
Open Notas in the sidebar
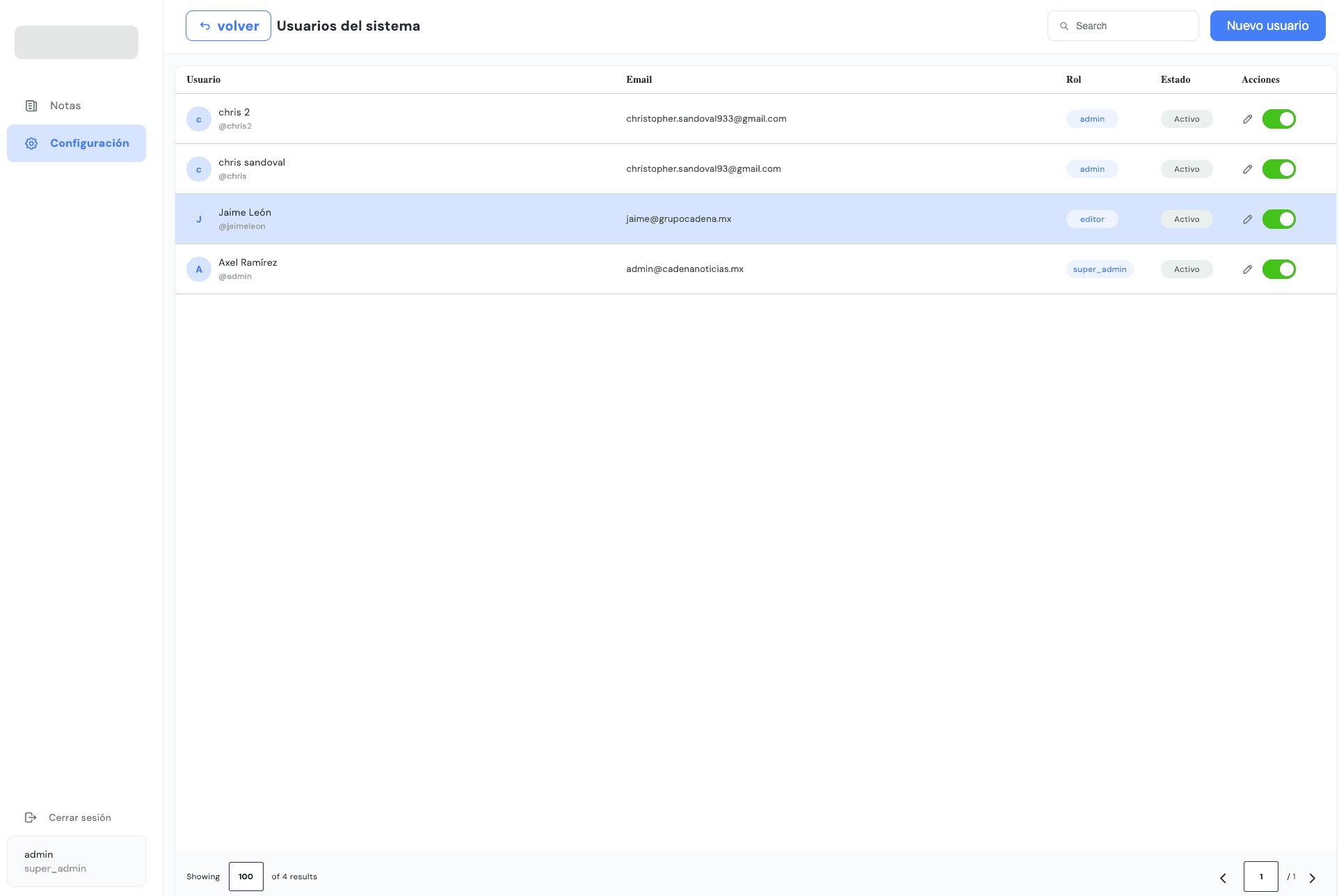click(77, 106)
